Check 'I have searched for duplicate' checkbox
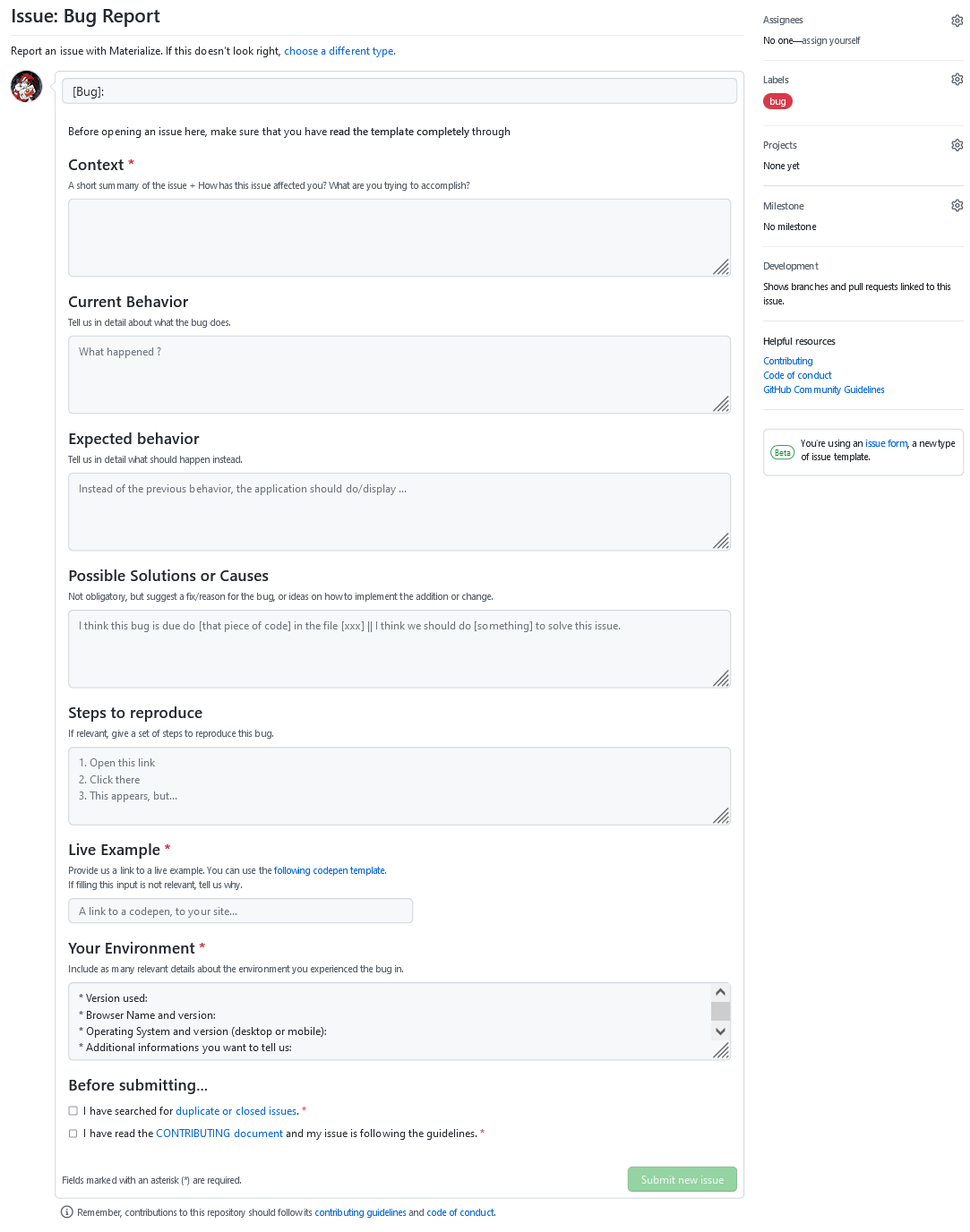 [73, 1111]
